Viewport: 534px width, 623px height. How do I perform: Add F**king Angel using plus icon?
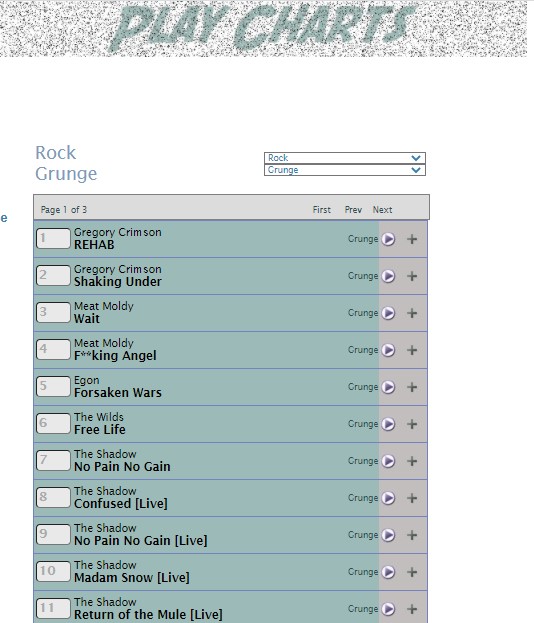tap(412, 350)
